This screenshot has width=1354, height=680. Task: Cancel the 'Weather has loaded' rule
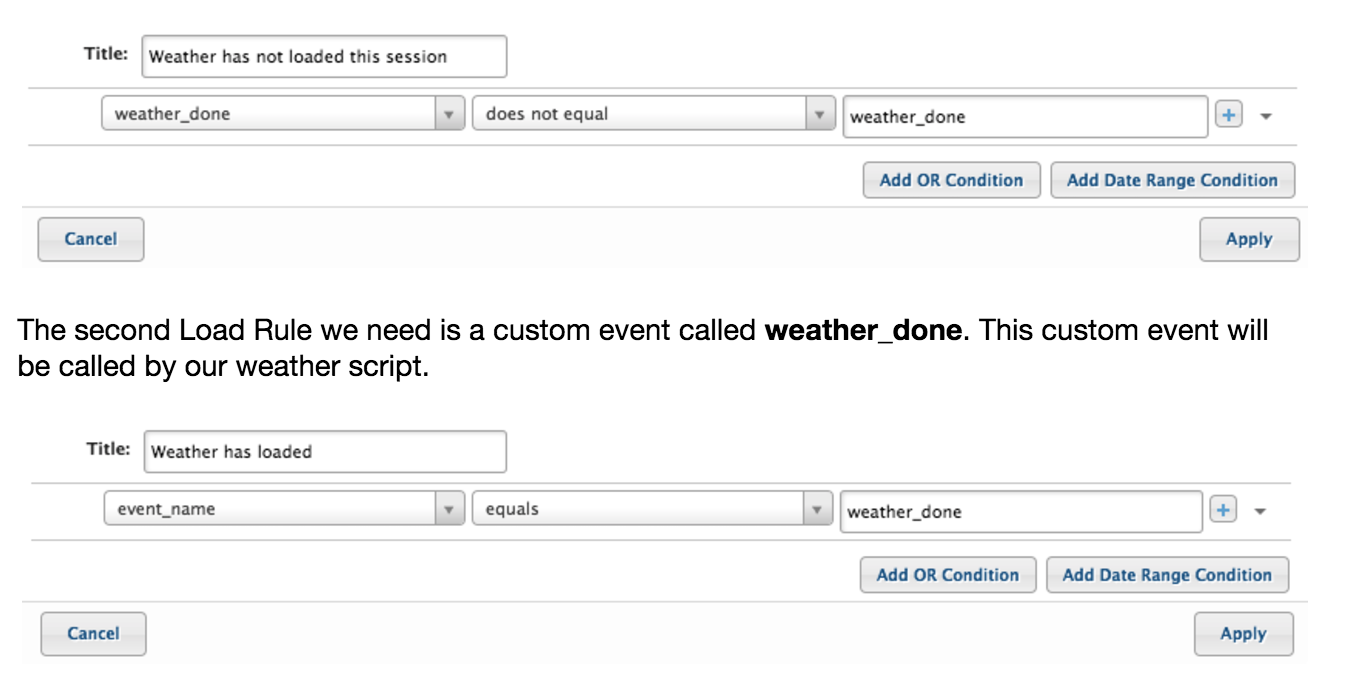pos(93,633)
